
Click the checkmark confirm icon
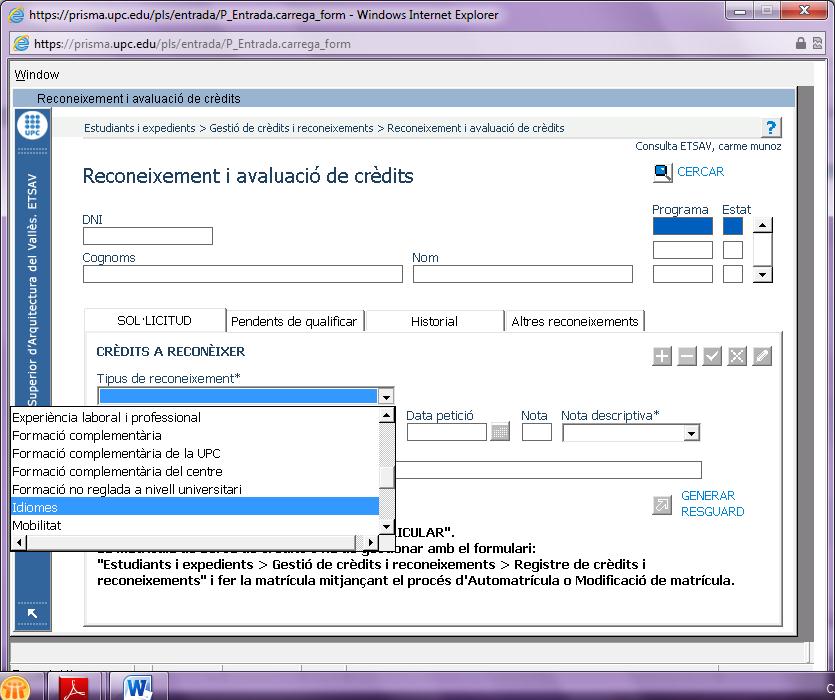tap(712, 356)
